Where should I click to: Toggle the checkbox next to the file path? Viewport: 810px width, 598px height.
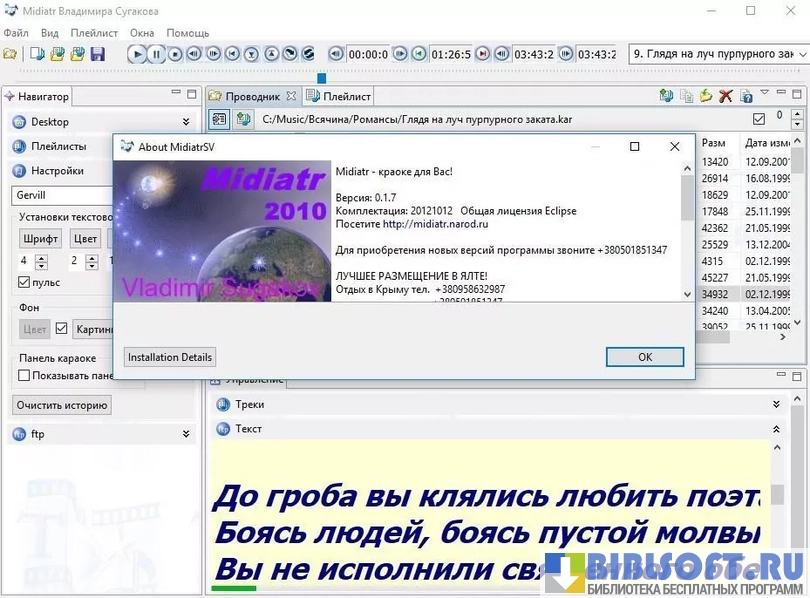[x=758, y=120]
